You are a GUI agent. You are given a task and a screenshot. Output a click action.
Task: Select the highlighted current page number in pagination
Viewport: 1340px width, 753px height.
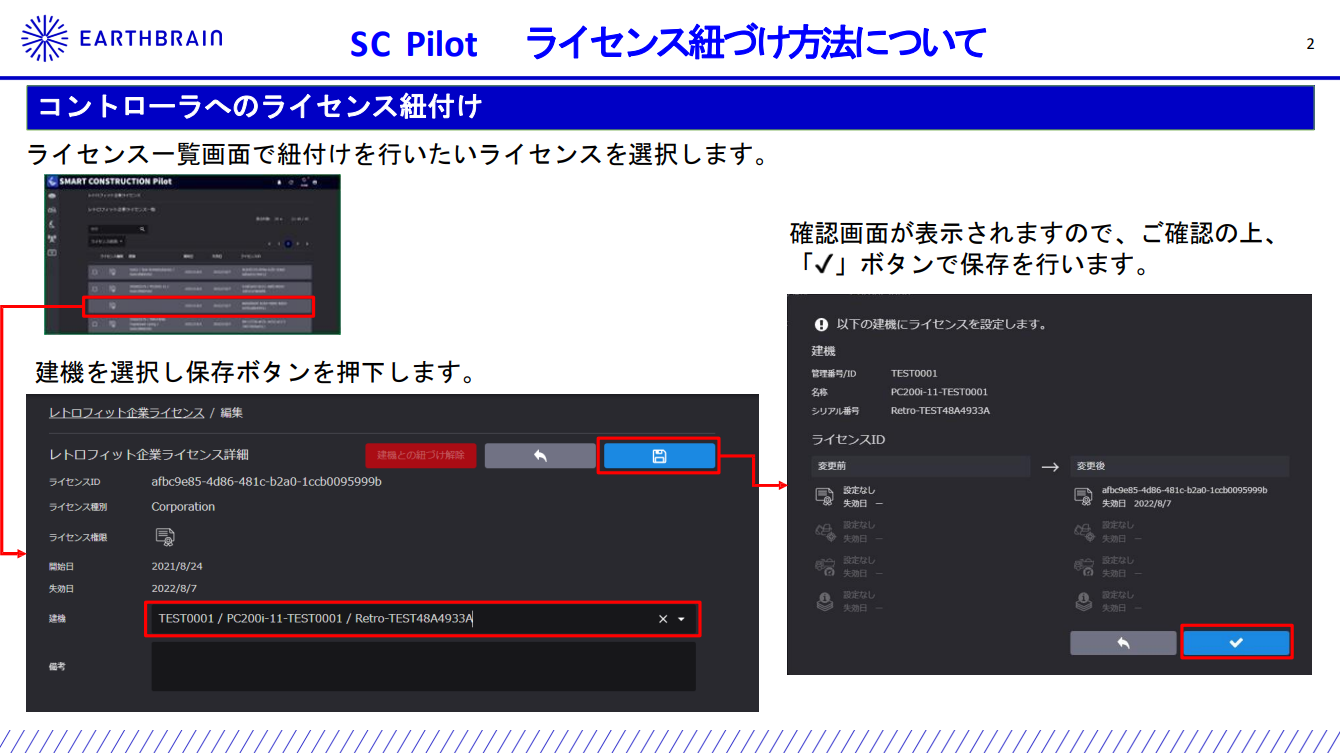click(x=288, y=243)
